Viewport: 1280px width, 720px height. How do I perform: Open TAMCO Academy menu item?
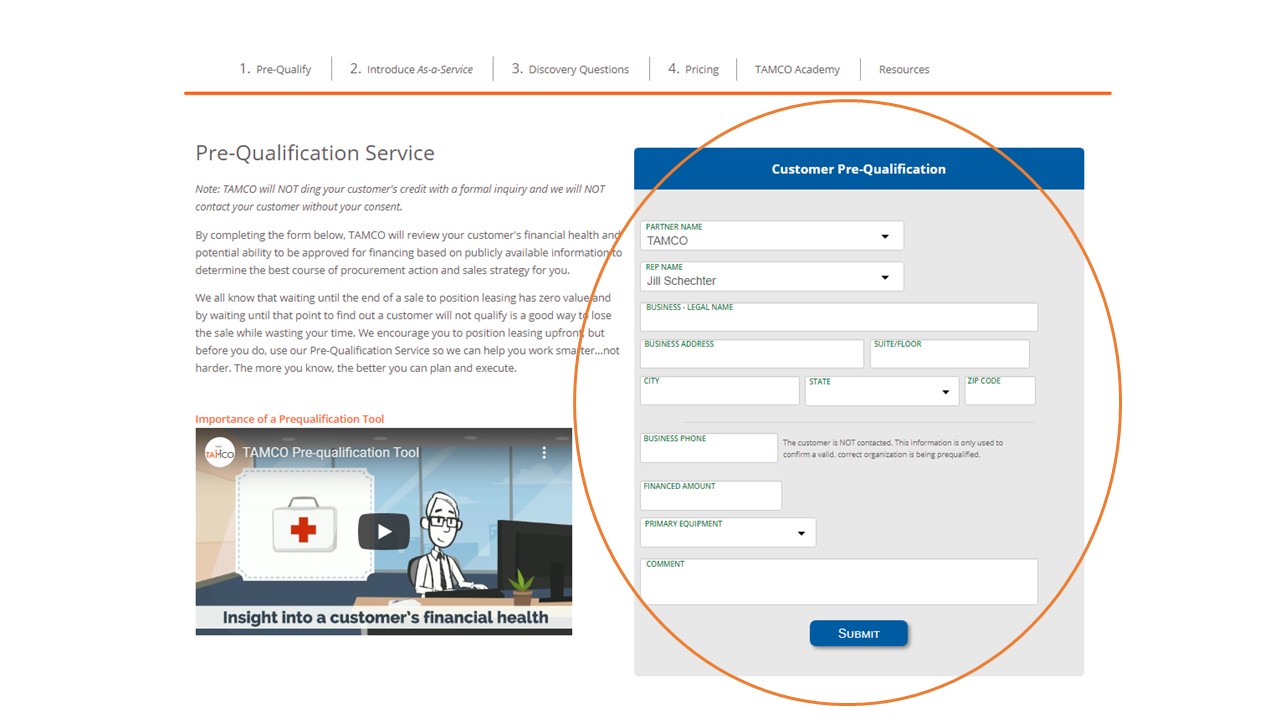tap(797, 70)
